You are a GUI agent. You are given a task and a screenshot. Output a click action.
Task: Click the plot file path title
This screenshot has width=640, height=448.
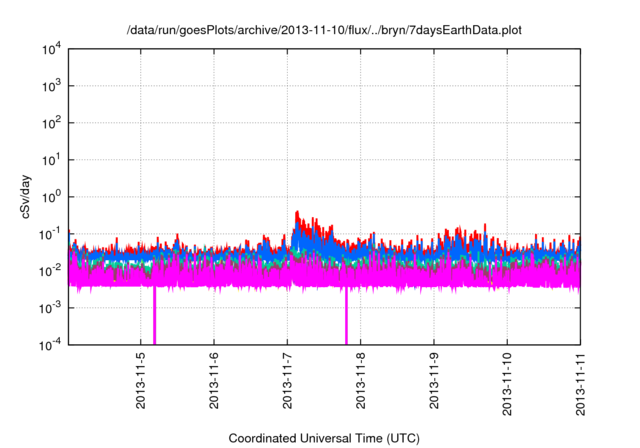324,30
